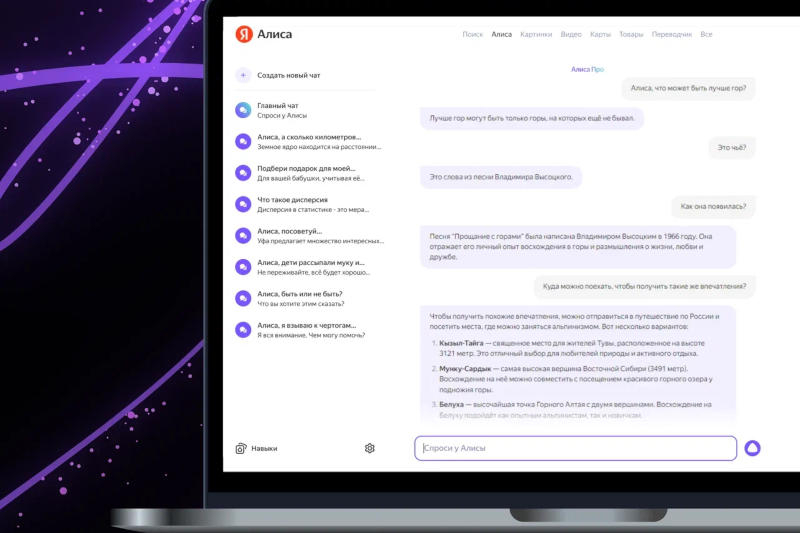Select the Алиса tab in top navigation
Screen dimensions: 800x533
pos(502,34)
